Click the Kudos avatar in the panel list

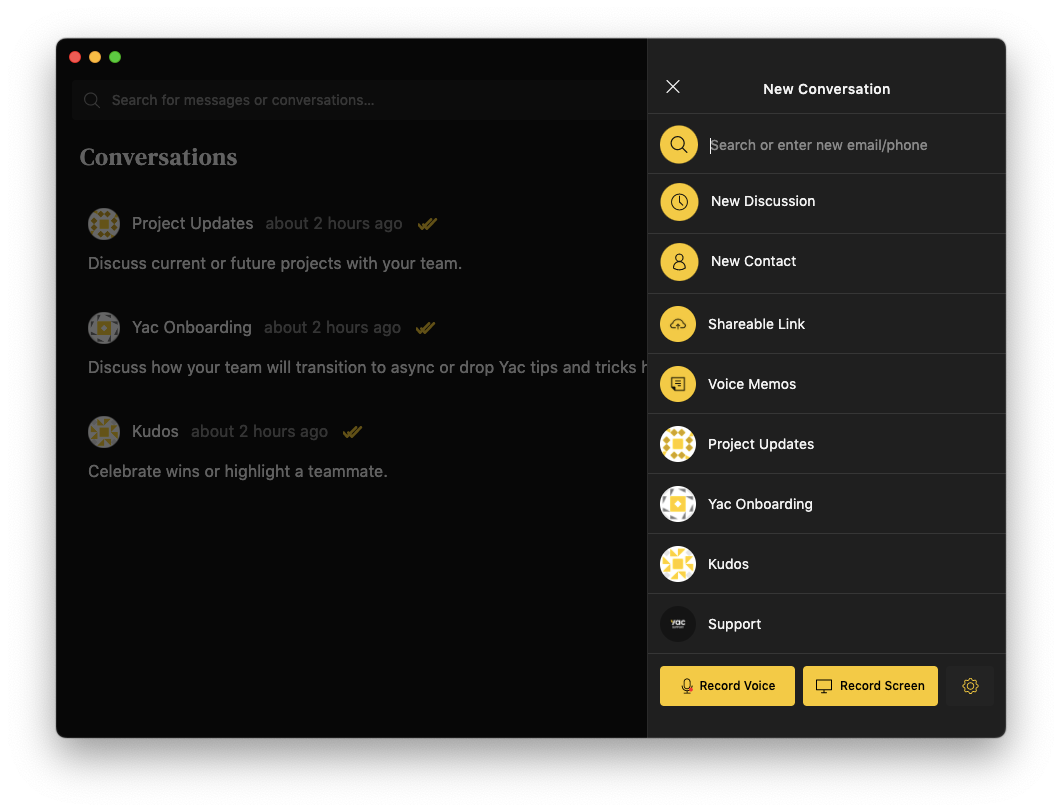[677, 564]
